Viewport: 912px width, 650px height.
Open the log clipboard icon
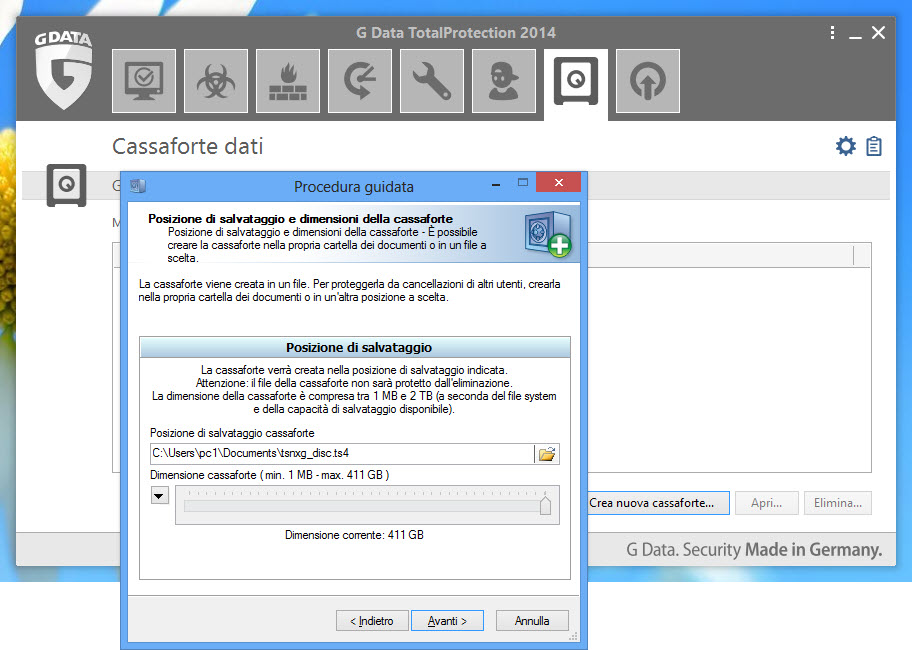[x=874, y=146]
